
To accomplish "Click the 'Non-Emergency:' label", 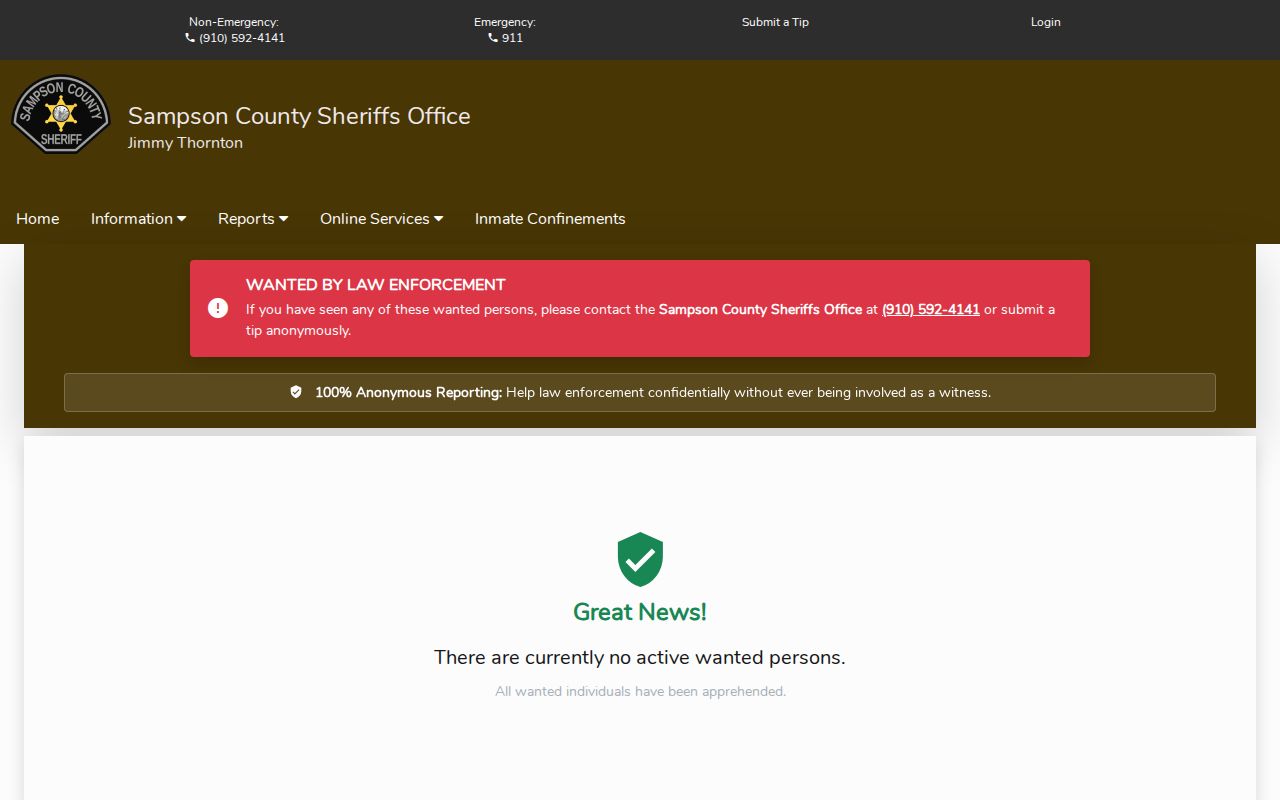I will 234,22.
